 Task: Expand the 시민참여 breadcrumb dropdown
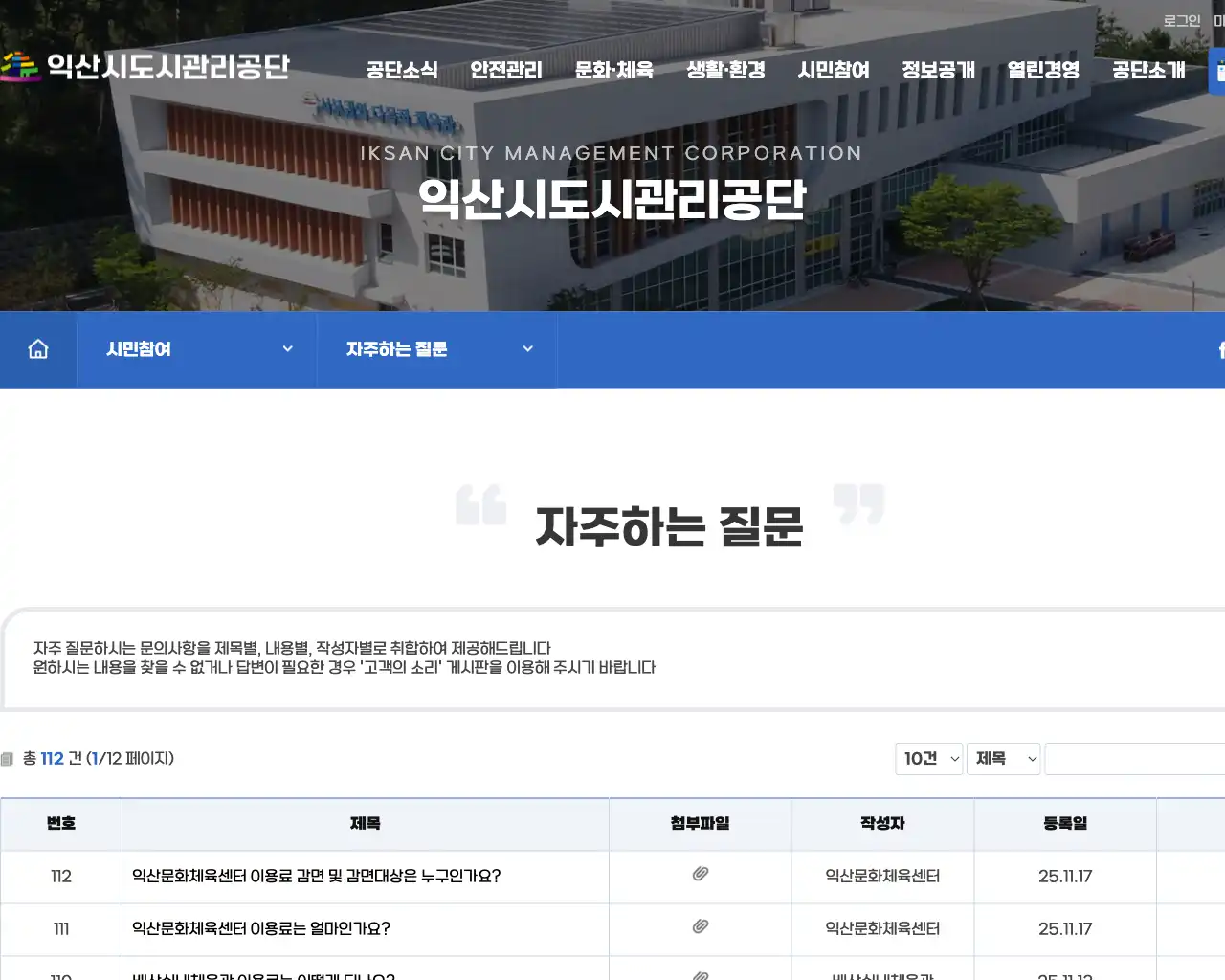coord(287,348)
